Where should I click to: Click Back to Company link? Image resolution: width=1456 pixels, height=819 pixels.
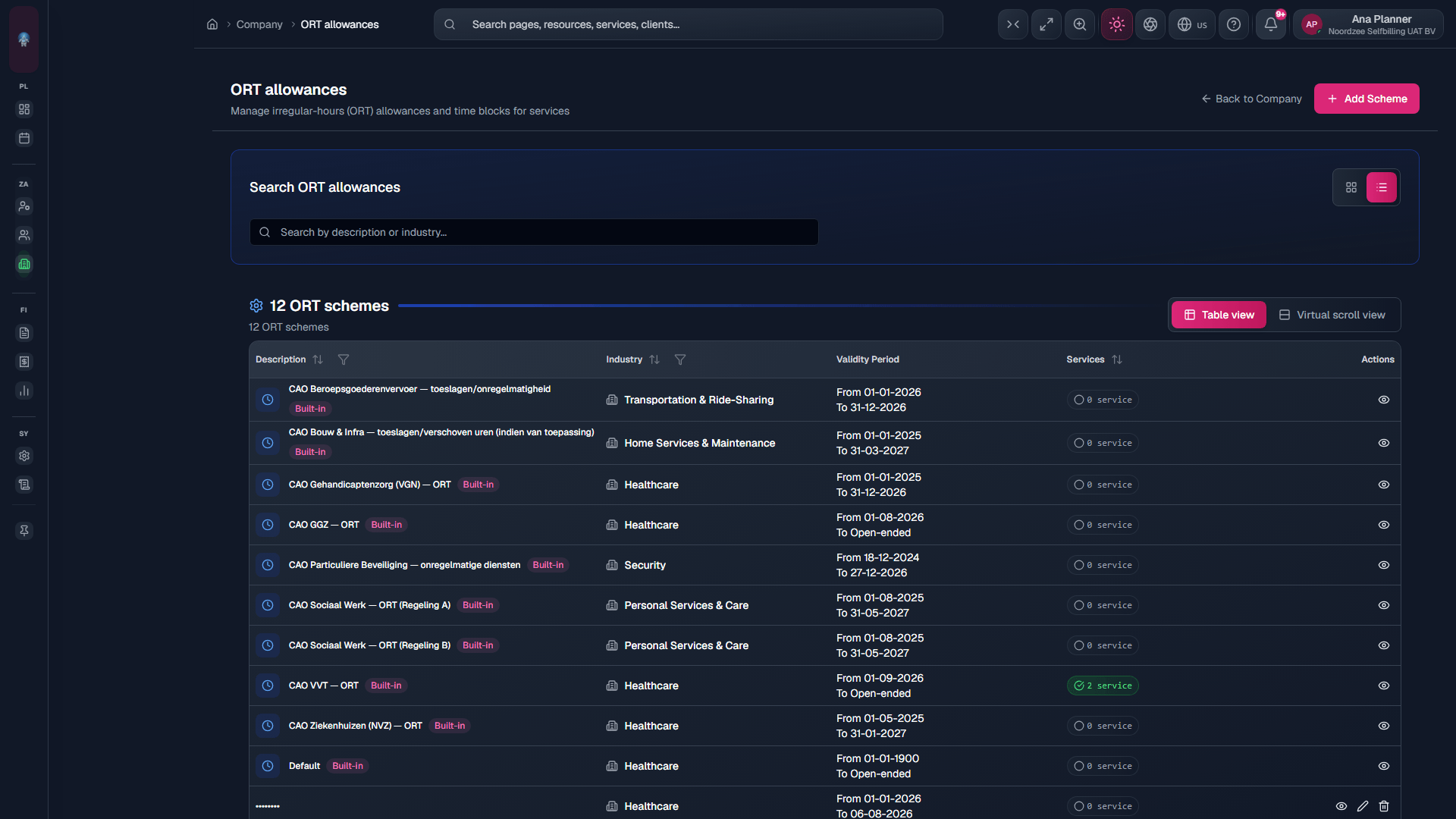click(x=1251, y=99)
